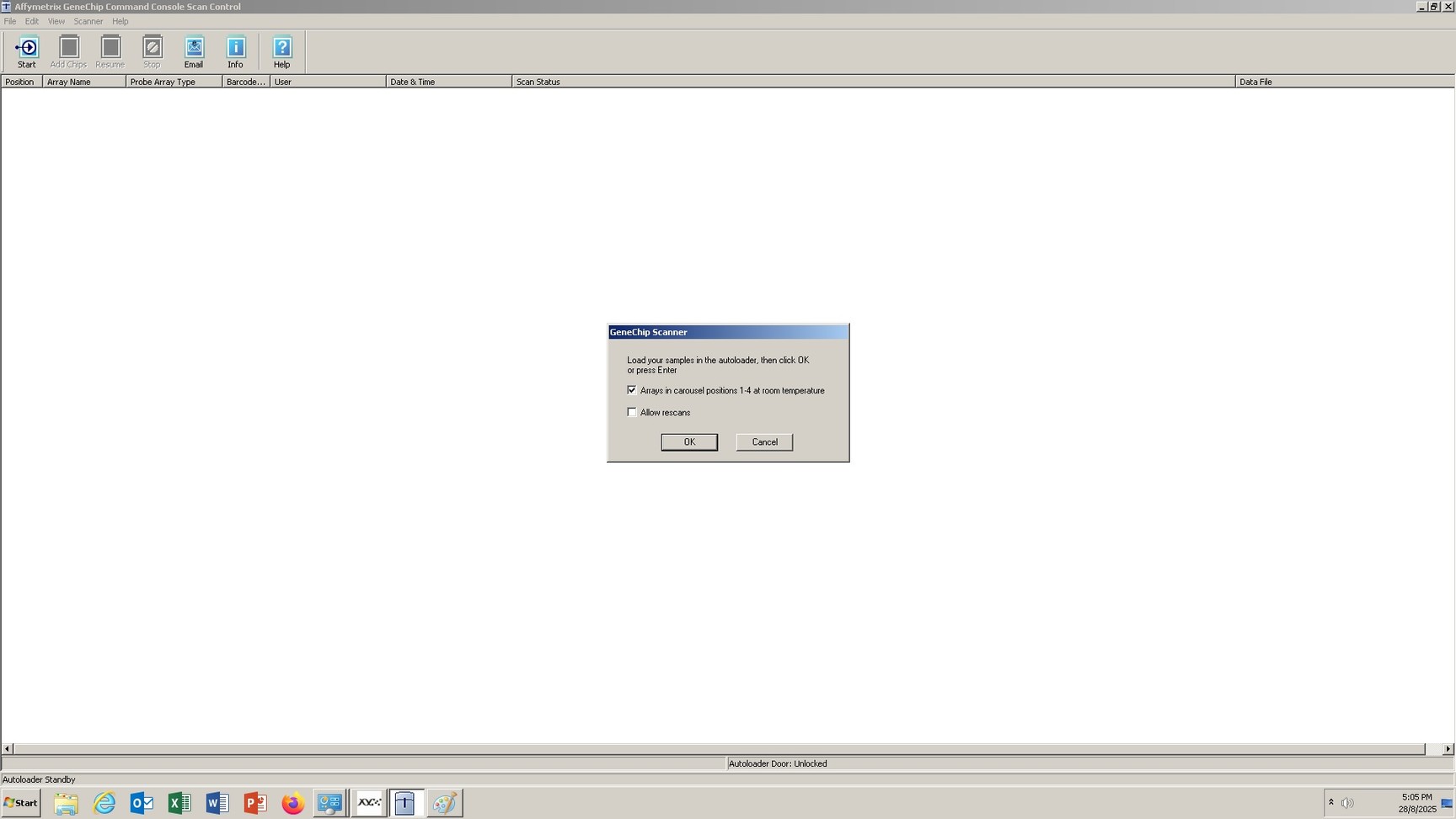Click Autoloader Door: Unlocked status text
This screenshot has height=819, width=1456.
tap(778, 764)
